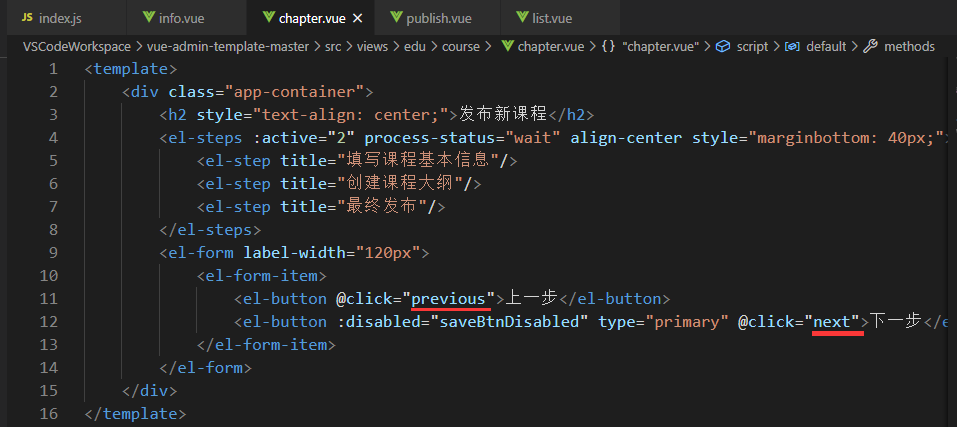The image size is (957, 427).
Task: Open the chapter.vue file breadcrumb
Action: click(x=551, y=46)
